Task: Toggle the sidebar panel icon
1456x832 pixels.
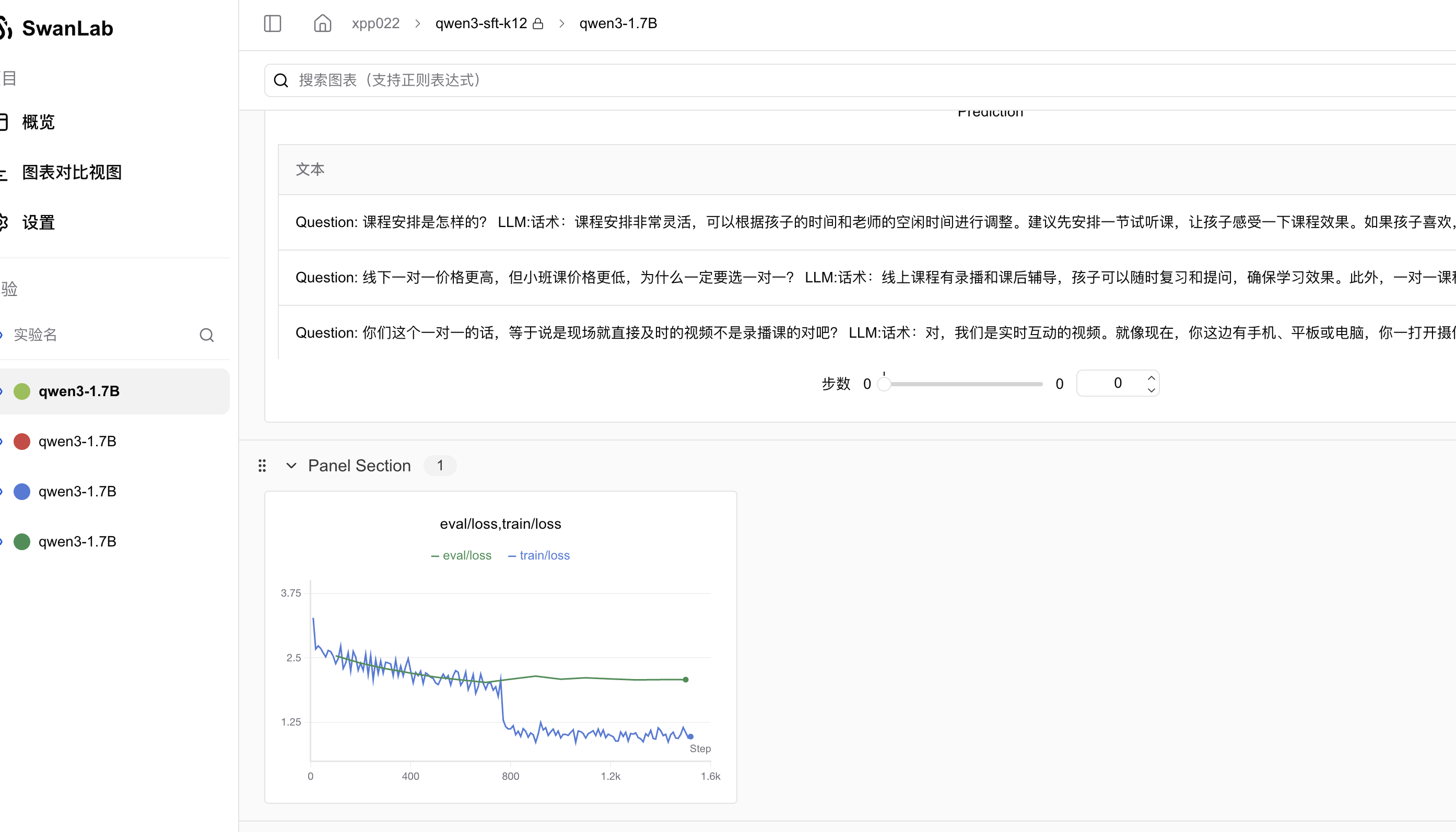Action: coord(273,23)
